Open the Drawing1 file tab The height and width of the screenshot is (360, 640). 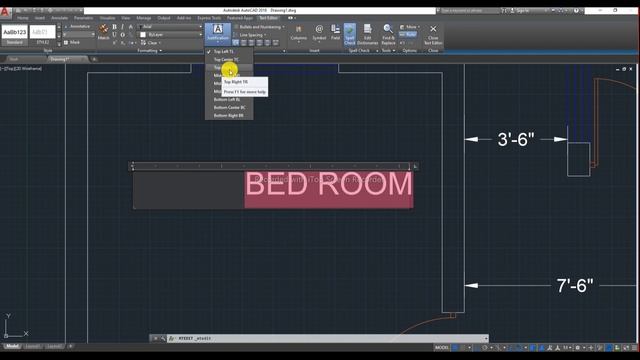tap(67, 59)
